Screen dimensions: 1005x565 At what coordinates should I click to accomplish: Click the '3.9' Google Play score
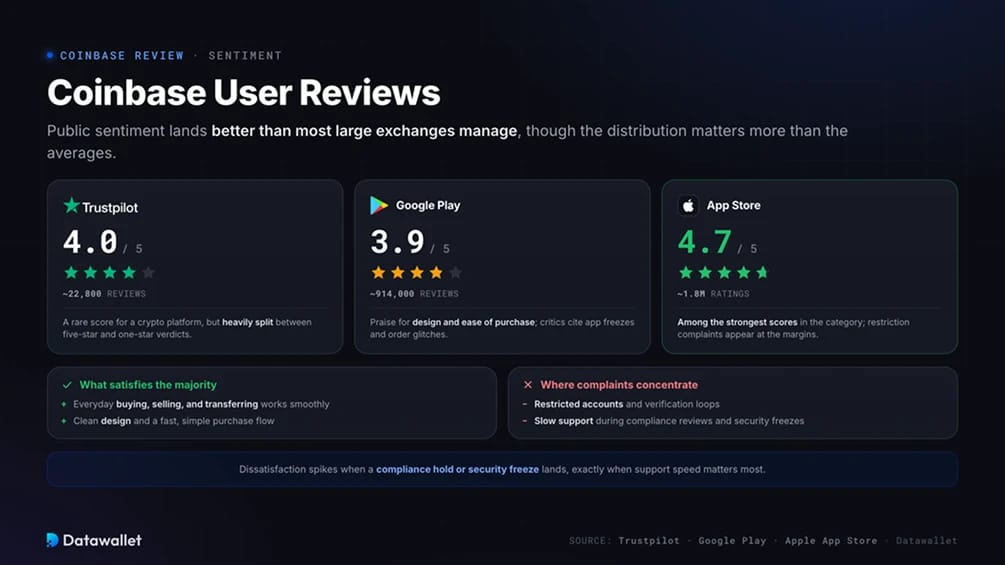pos(397,242)
